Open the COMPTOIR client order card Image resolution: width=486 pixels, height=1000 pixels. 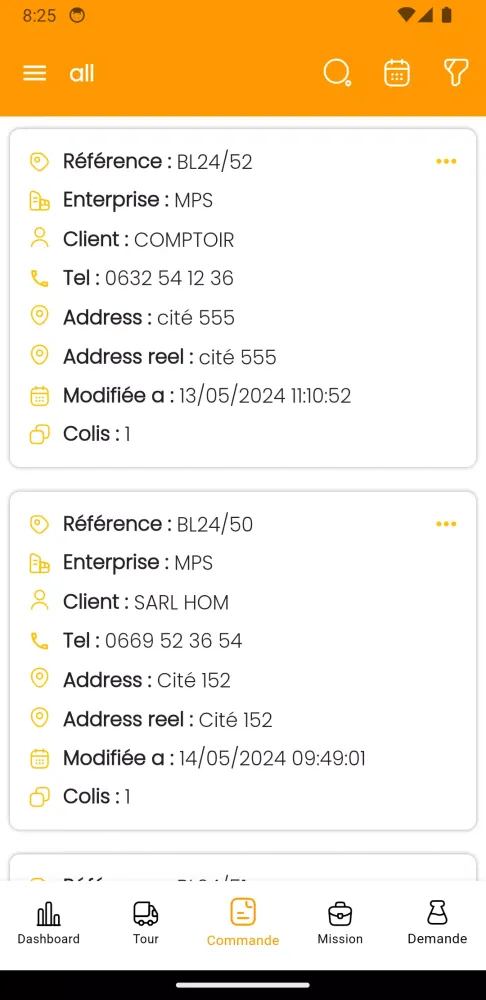[243, 298]
